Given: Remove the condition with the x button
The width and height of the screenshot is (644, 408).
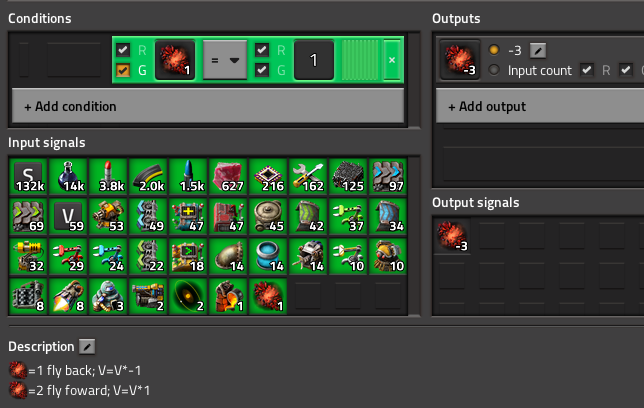Looking at the screenshot, I should point(392,60).
